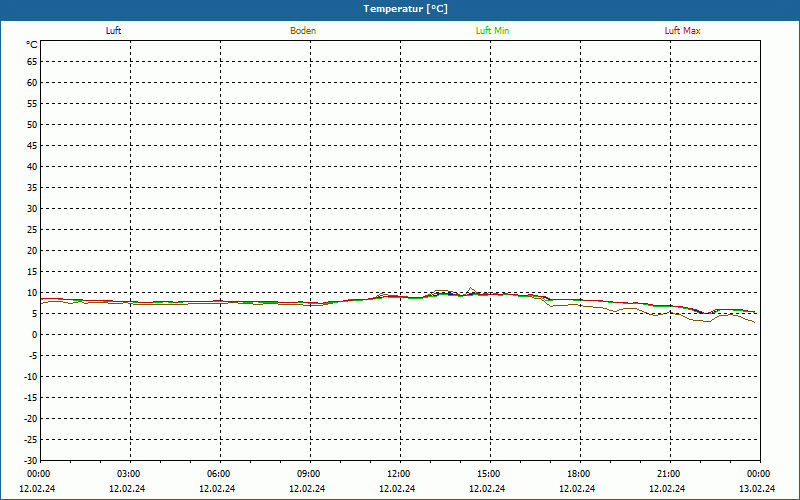The height and width of the screenshot is (500, 800).
Task: Click the green Luft Min legend label
Action: [492, 31]
